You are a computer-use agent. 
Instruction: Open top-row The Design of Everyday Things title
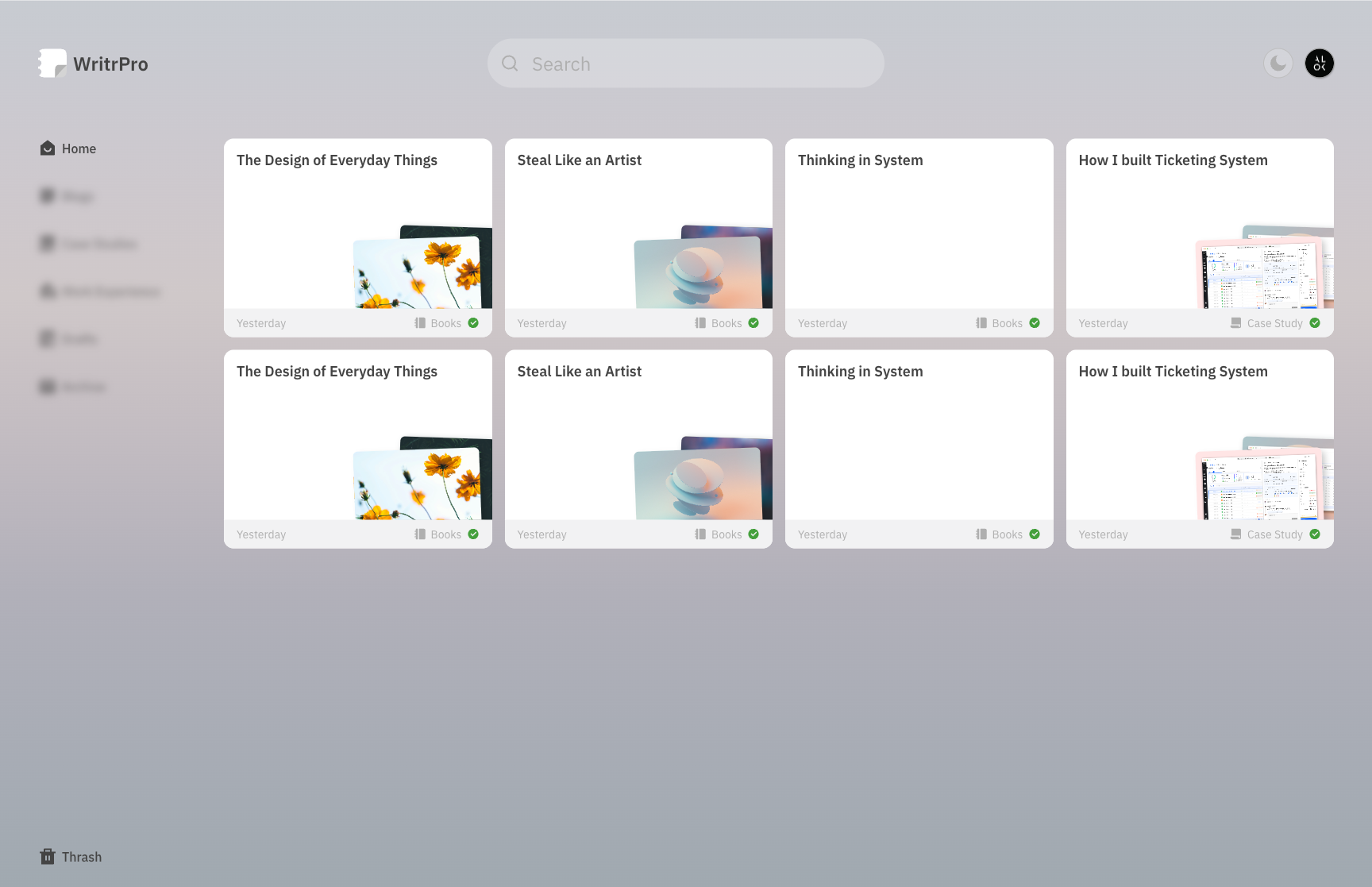(x=337, y=160)
